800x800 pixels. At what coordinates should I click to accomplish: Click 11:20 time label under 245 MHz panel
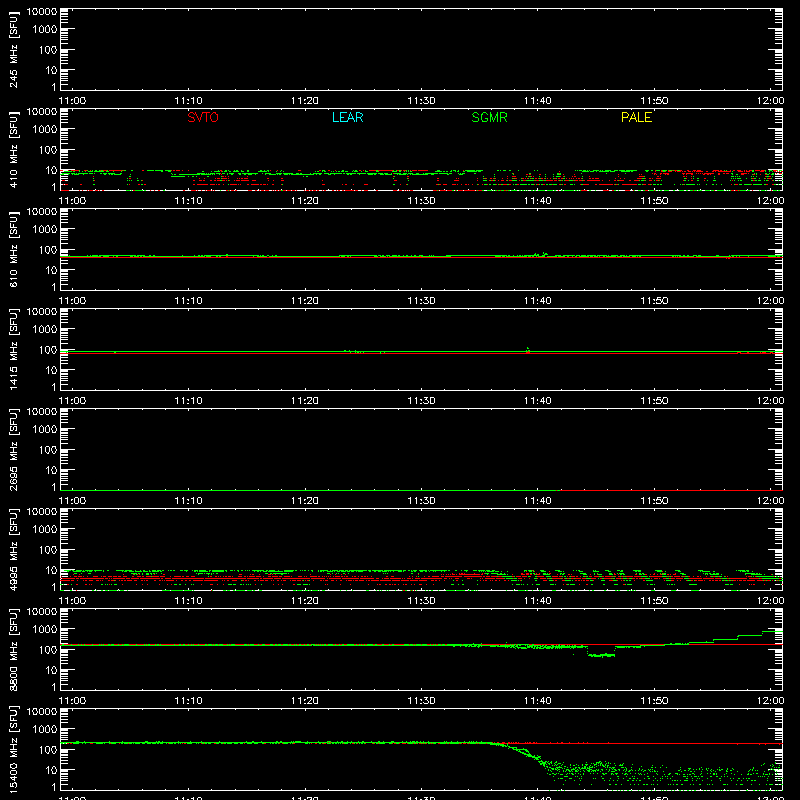coord(305,101)
